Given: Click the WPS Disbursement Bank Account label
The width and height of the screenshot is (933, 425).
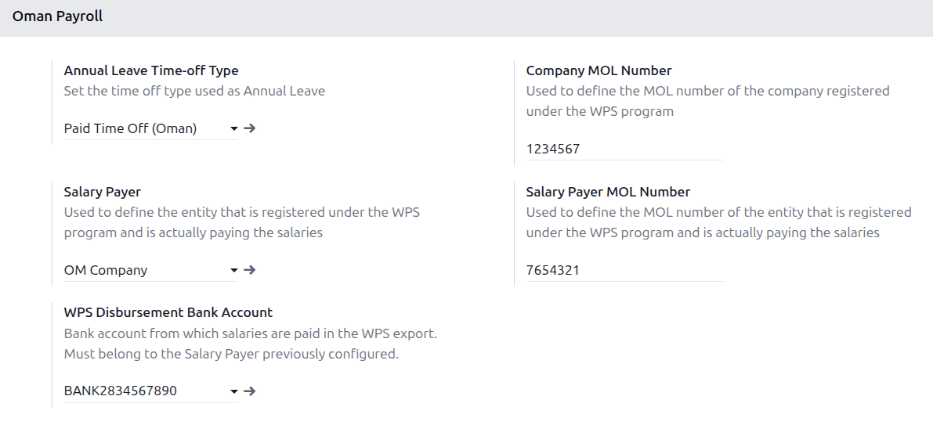Looking at the screenshot, I should click(x=168, y=312).
